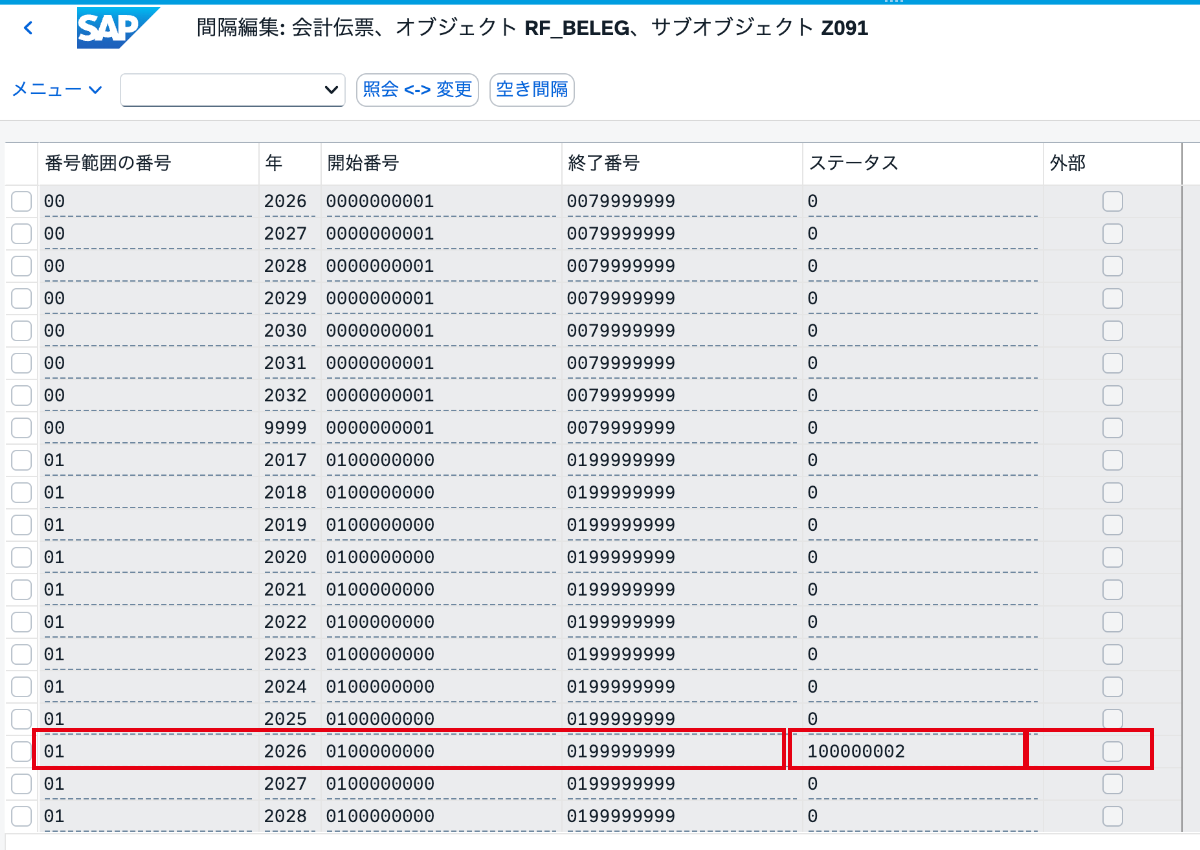The image size is (1200, 850).
Task: Open the メニュー dropdown menu
Action: (57, 89)
